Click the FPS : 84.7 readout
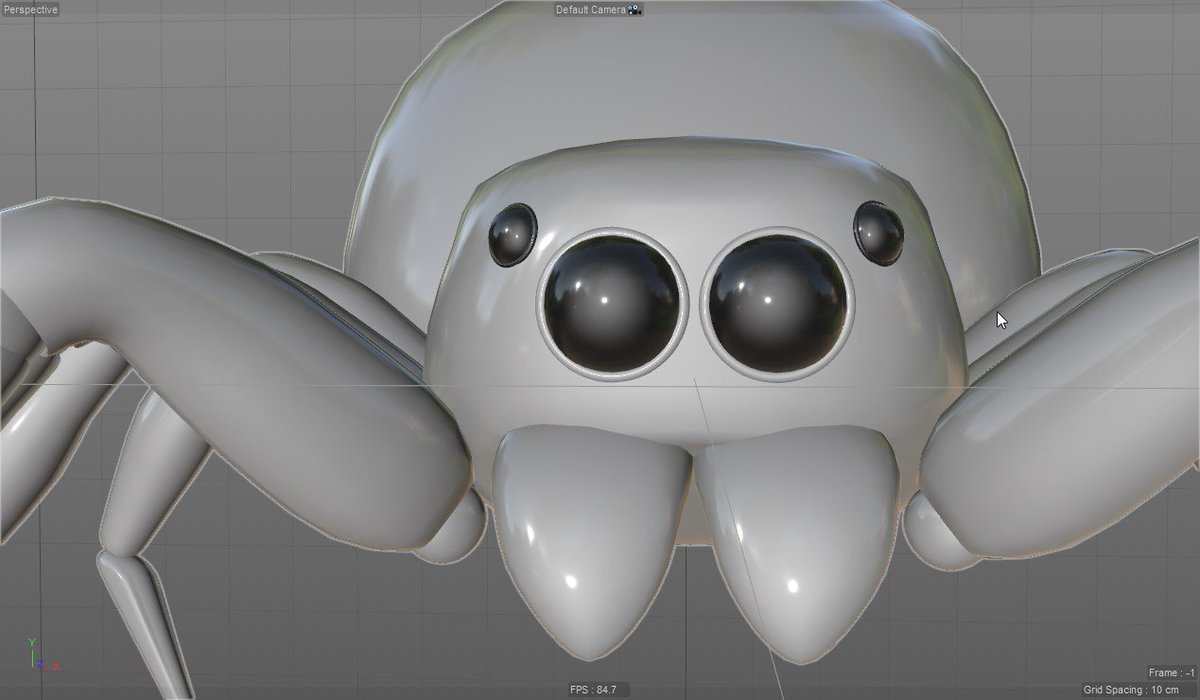 593,689
